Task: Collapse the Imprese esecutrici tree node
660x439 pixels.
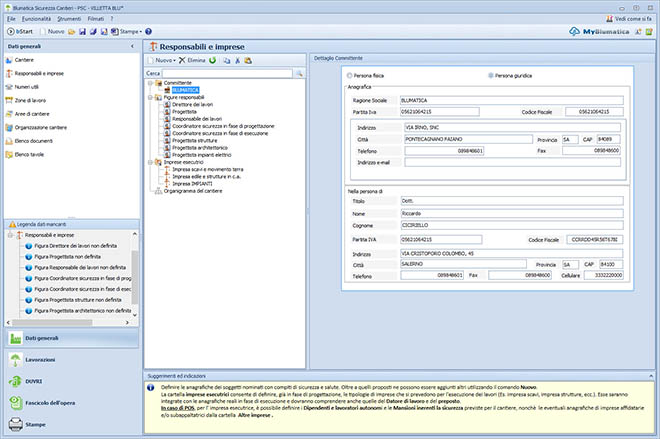Action: coord(148,161)
